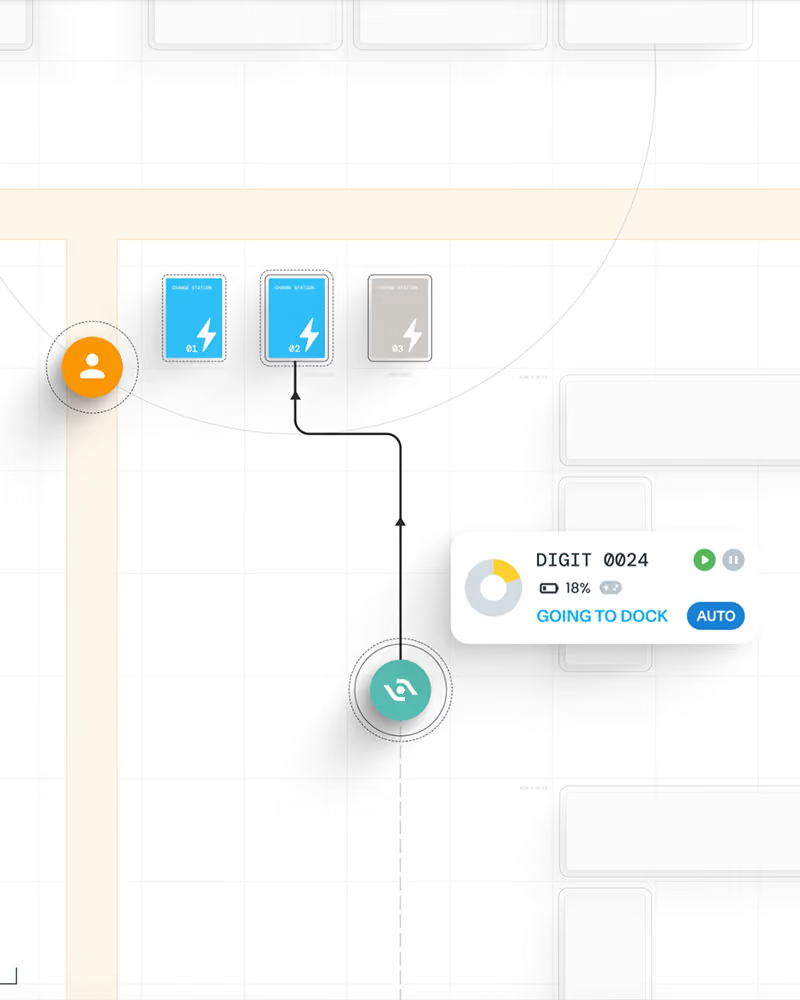800x1000 pixels.
Task: Toggle the AUTO mode pill
Action: tap(716, 616)
